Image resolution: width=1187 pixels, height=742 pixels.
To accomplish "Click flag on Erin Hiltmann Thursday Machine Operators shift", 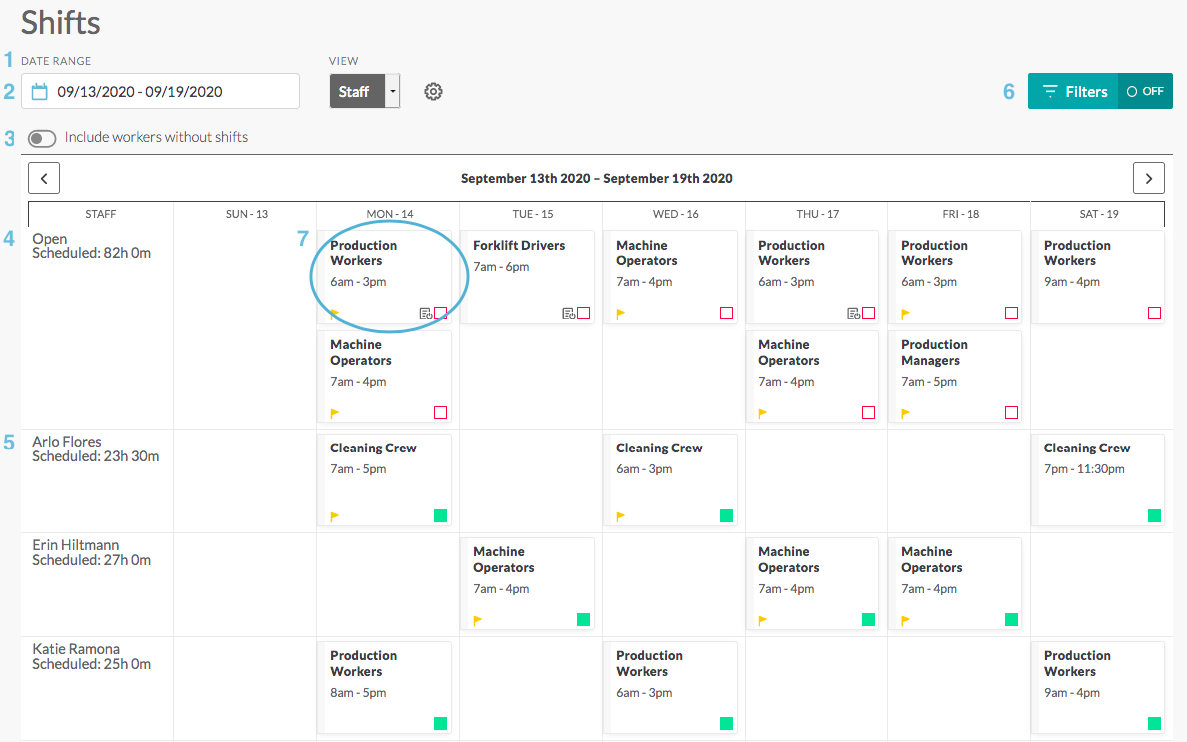I will 763,620.
